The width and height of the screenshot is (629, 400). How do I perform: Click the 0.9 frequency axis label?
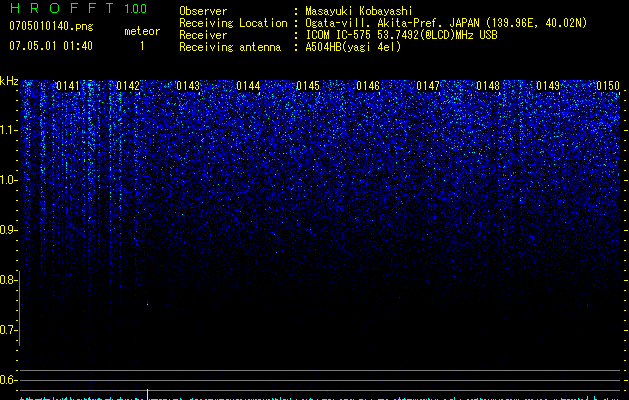(8, 230)
